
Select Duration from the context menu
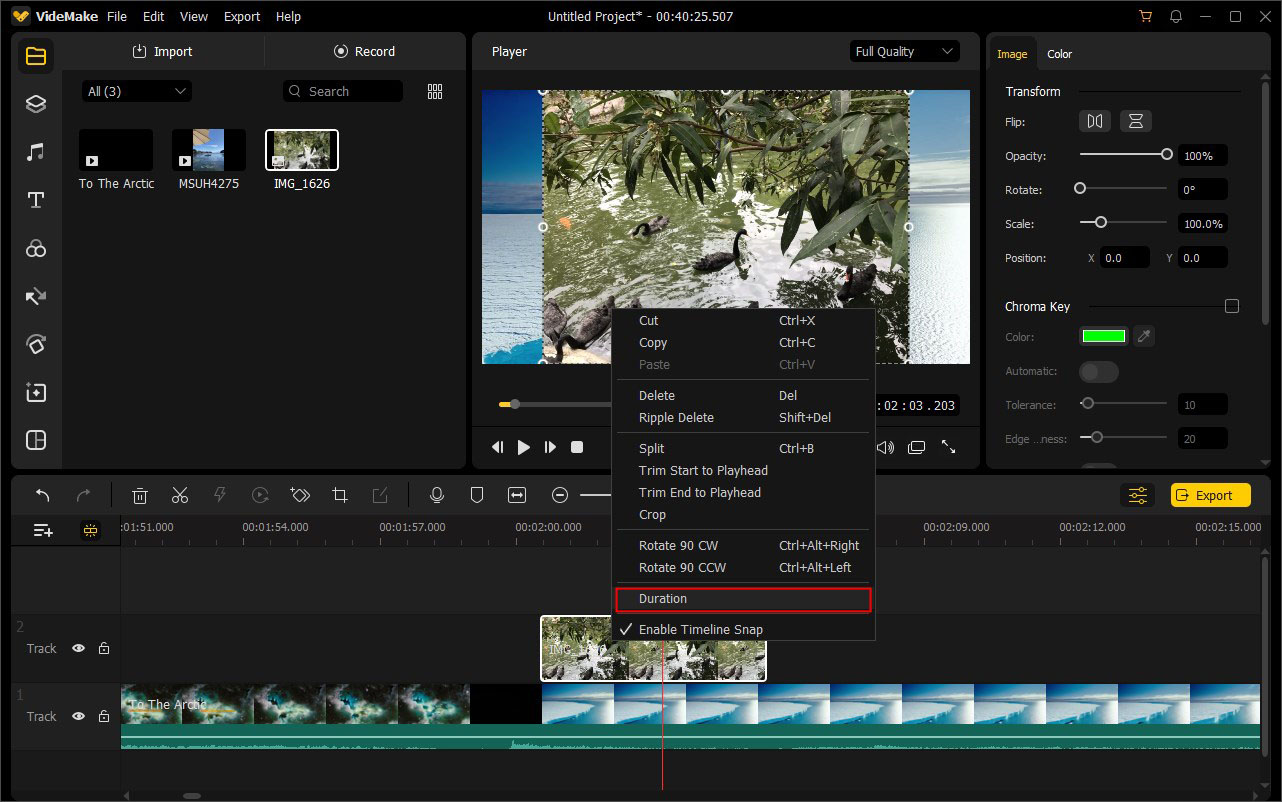(661, 598)
